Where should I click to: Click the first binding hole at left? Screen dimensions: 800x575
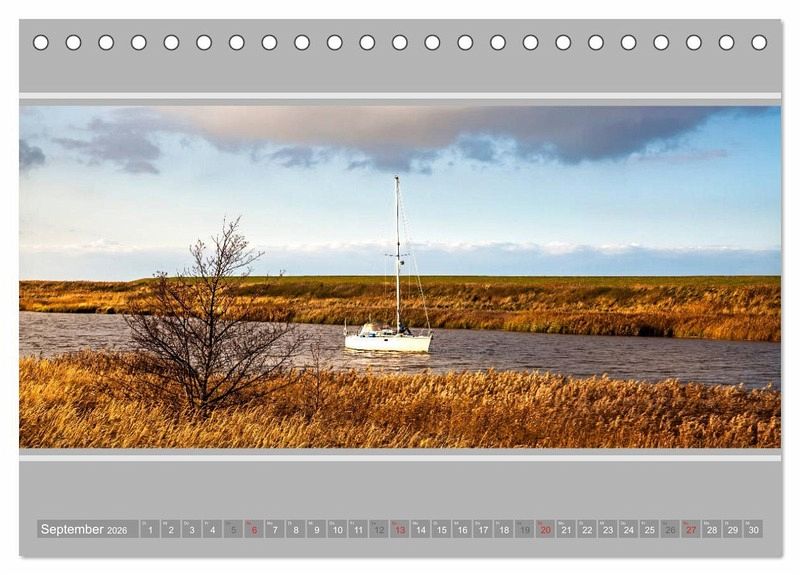(x=41, y=42)
